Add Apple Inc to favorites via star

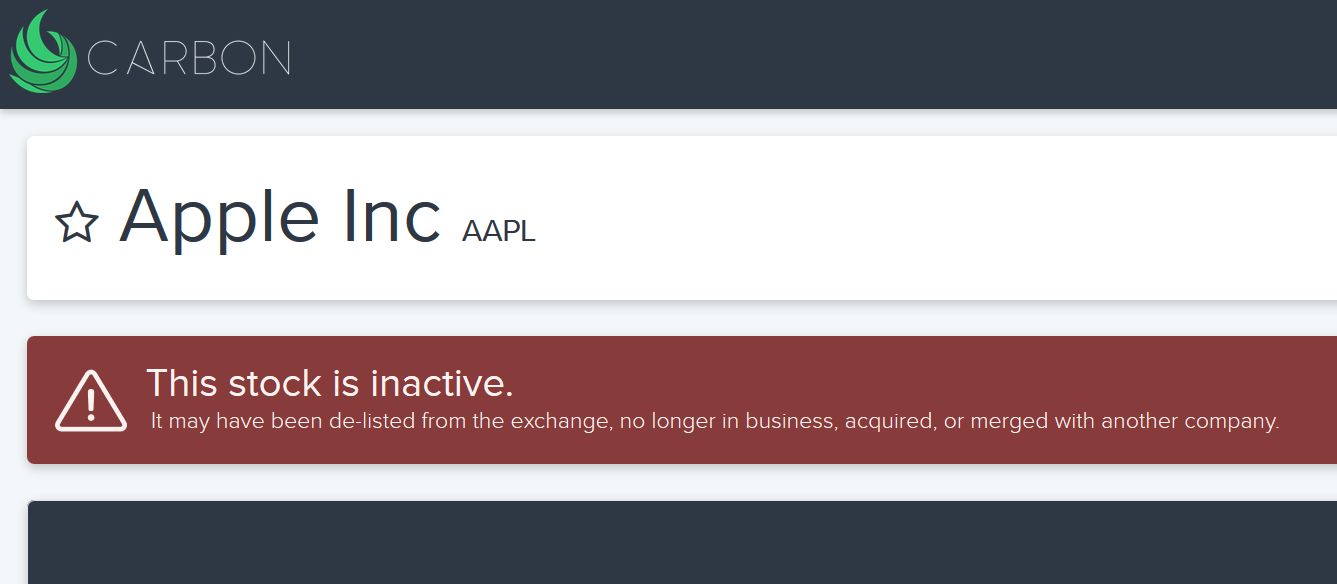click(77, 222)
